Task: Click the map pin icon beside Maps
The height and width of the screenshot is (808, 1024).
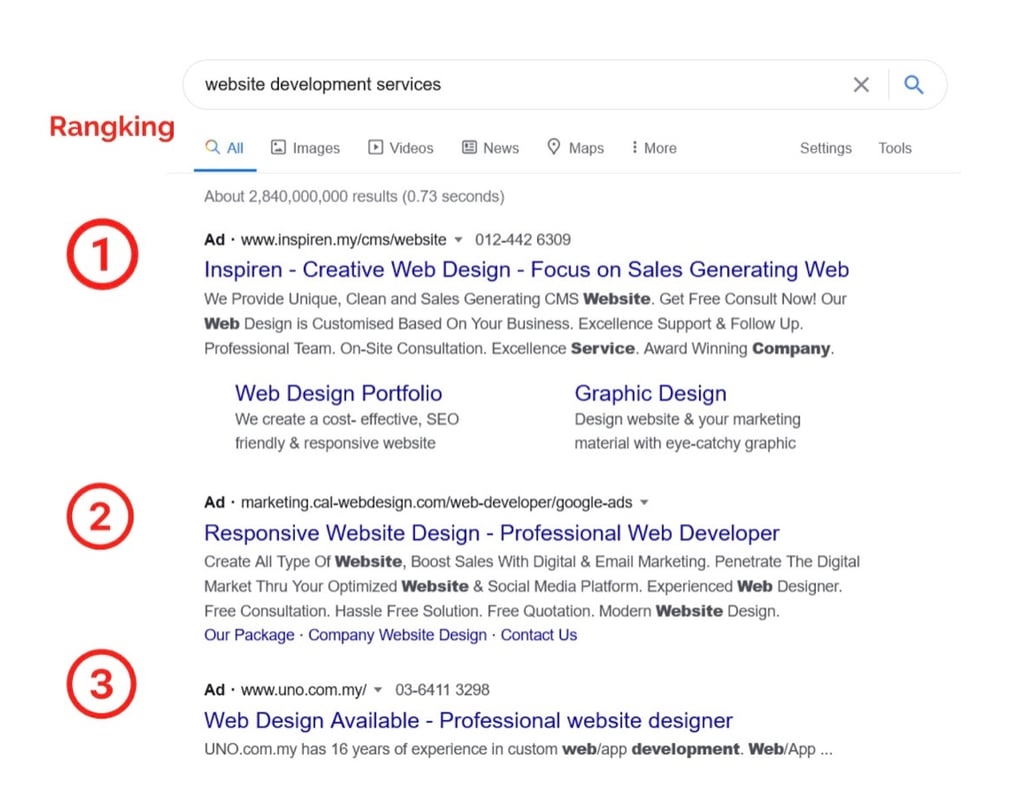Action: coord(553,147)
